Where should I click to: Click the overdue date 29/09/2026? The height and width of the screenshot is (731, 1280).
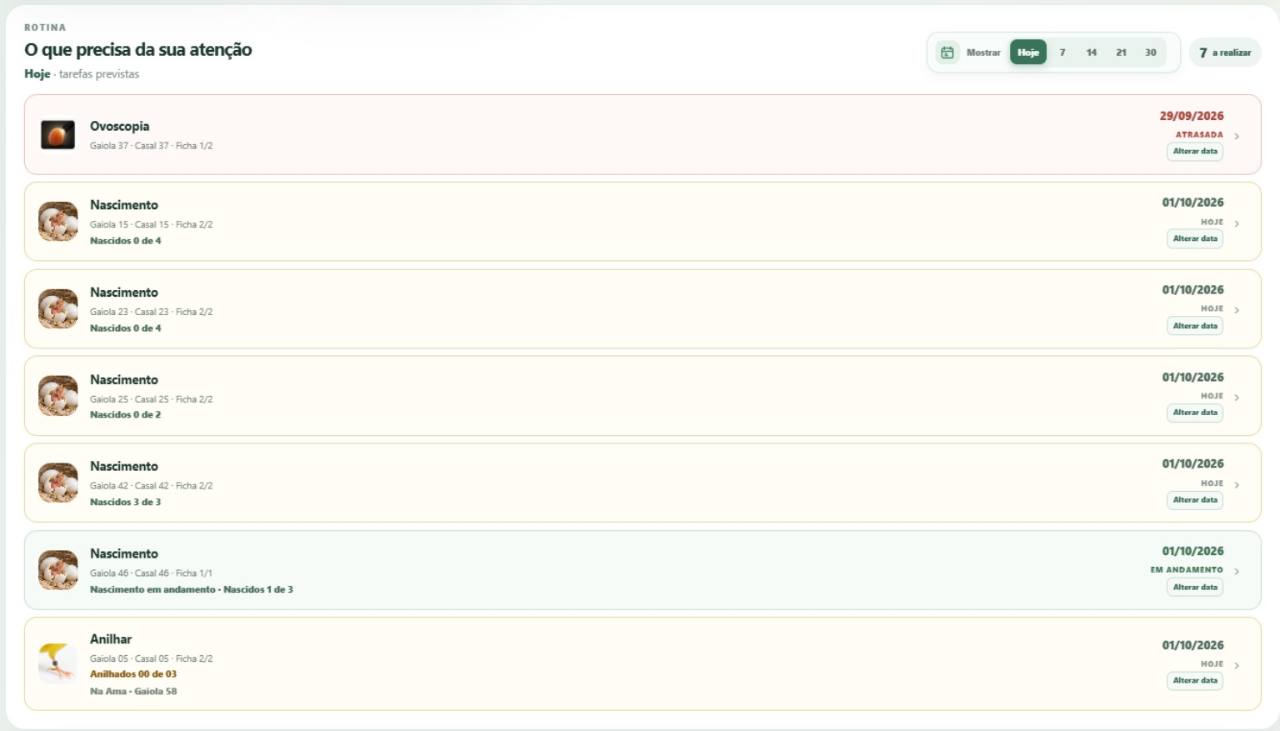pos(1192,116)
